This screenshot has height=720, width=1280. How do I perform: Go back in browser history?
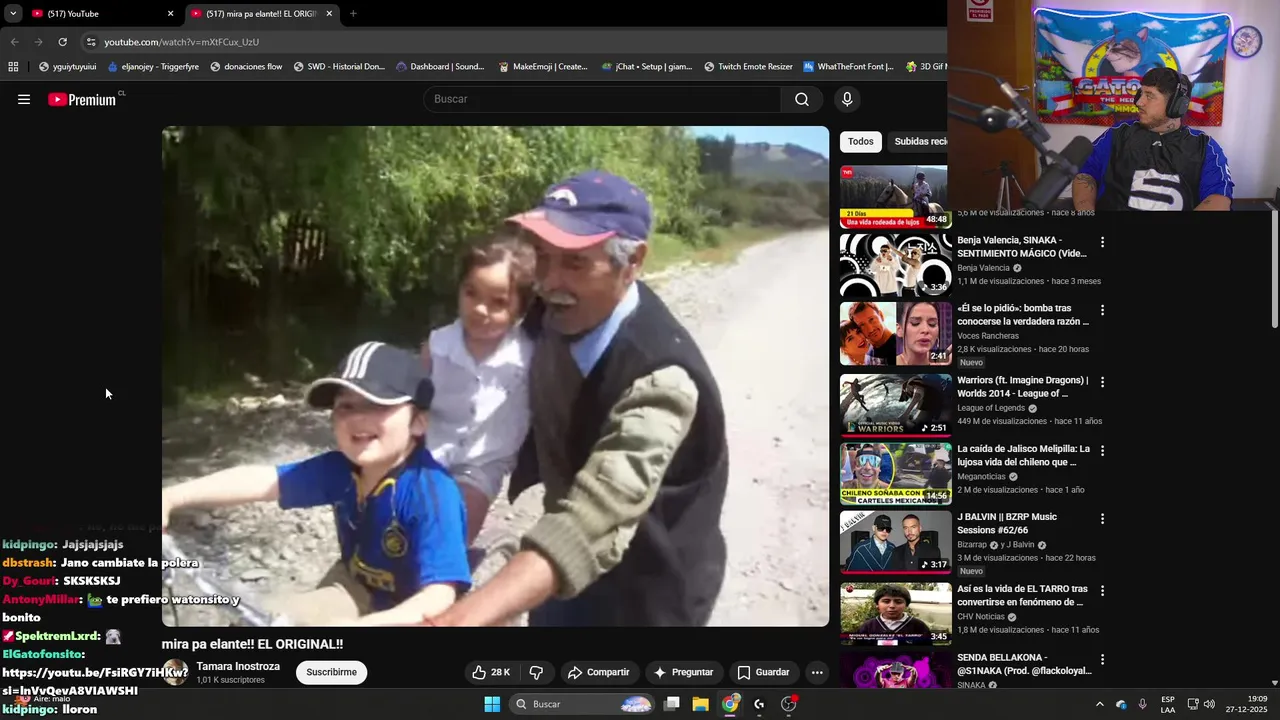point(14,42)
